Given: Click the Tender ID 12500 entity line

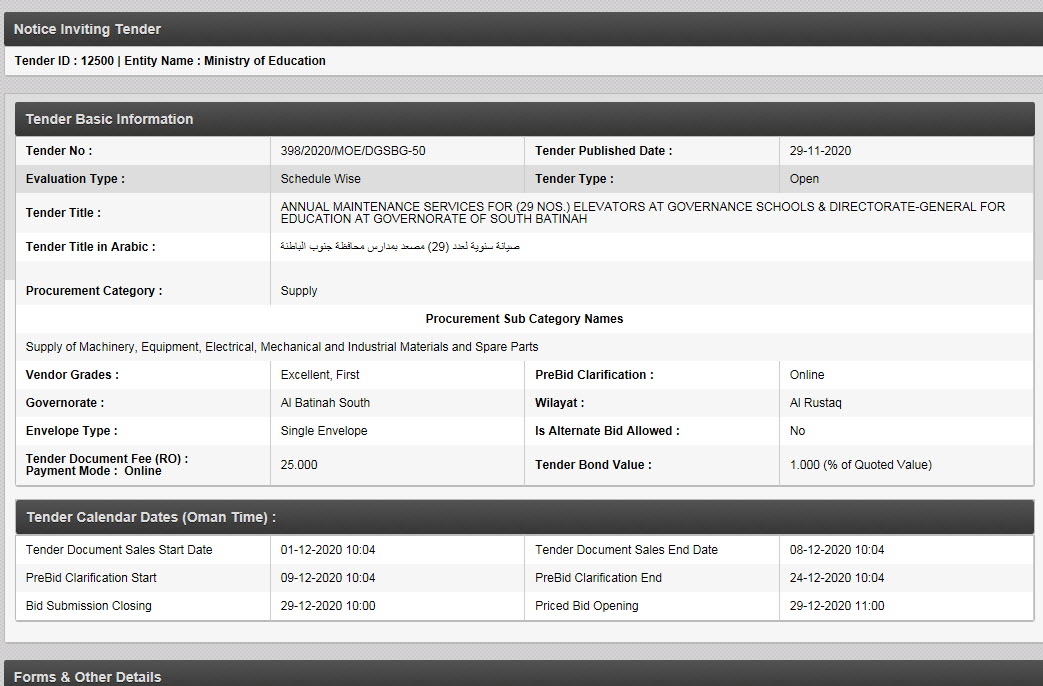Looking at the screenshot, I should pos(170,61).
